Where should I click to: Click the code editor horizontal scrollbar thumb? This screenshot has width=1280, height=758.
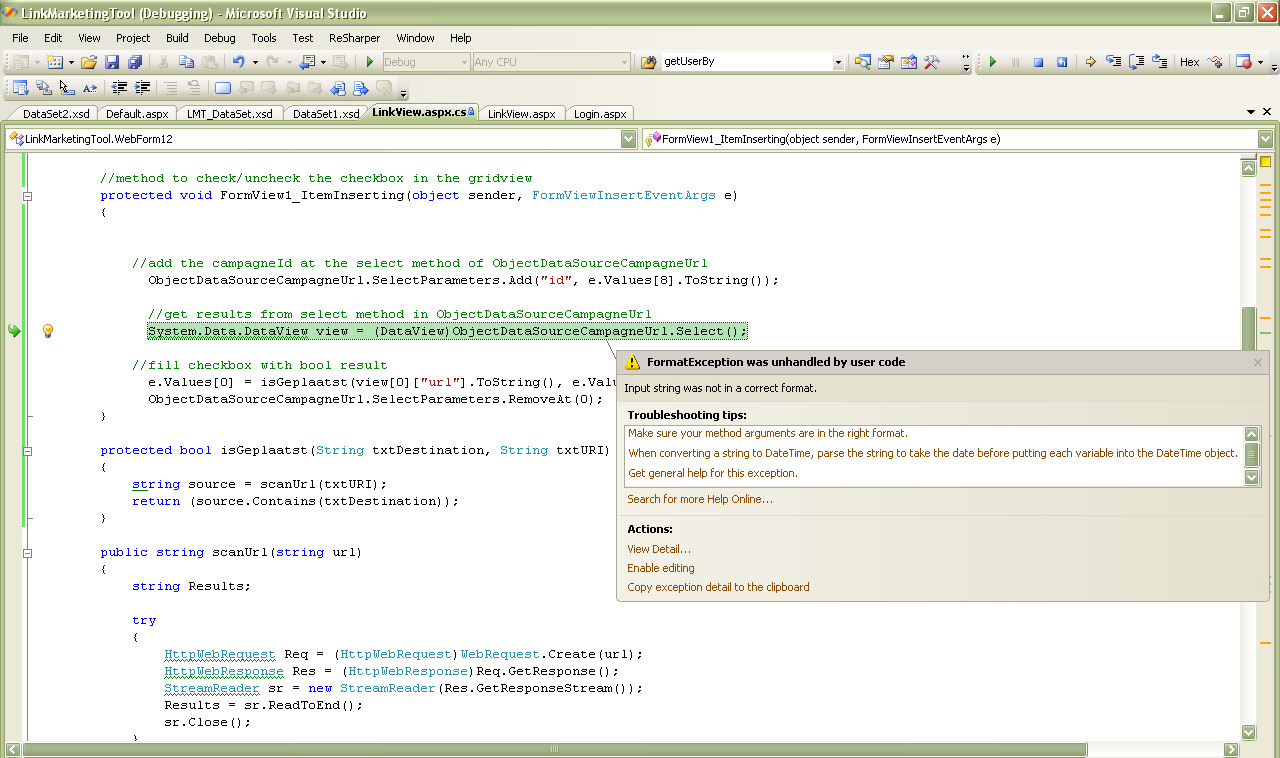[x=555, y=749]
